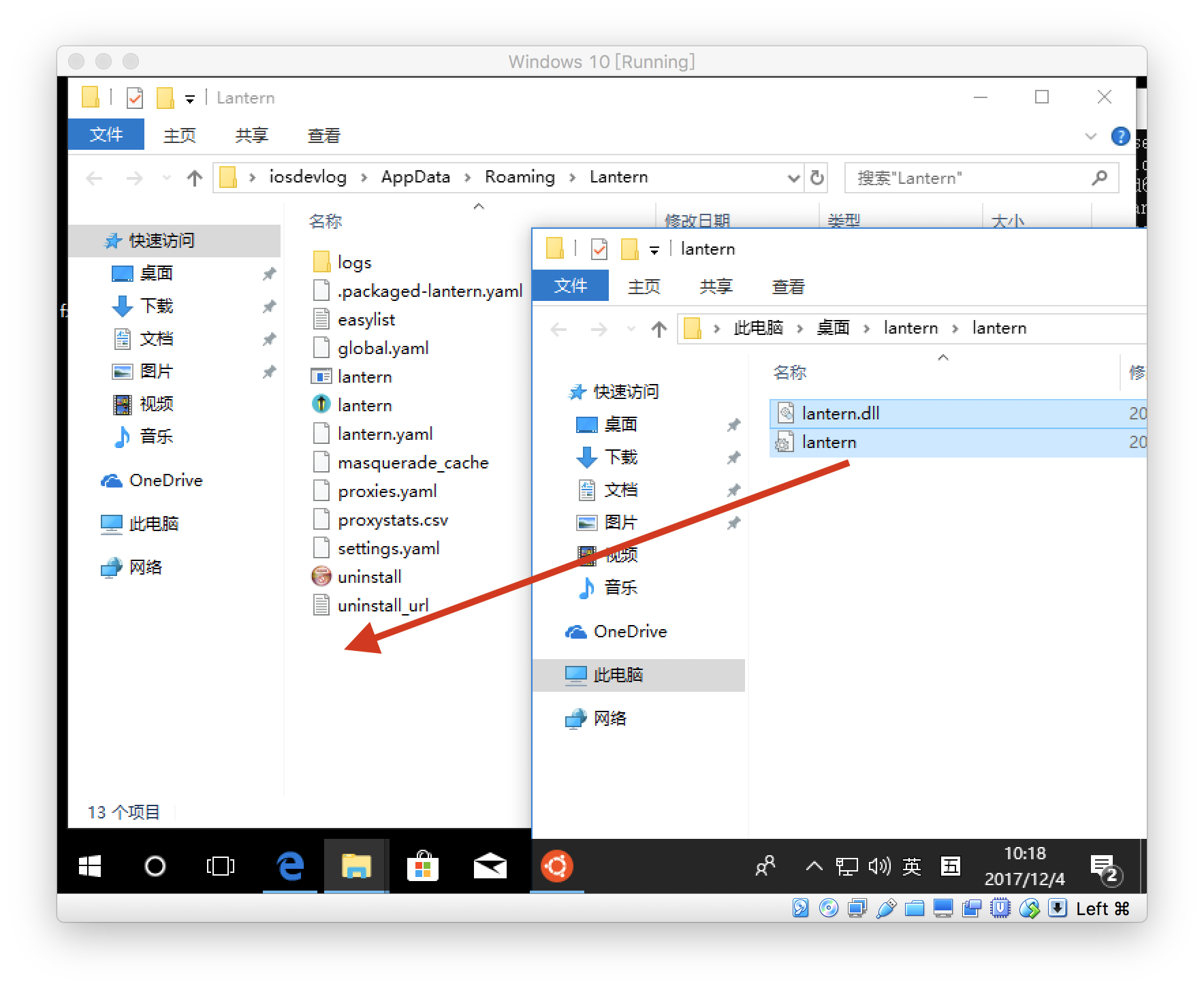Image resolution: width=1204 pixels, height=990 pixels.
Task: Open the Microsoft Store taskbar icon
Action: coord(423,866)
